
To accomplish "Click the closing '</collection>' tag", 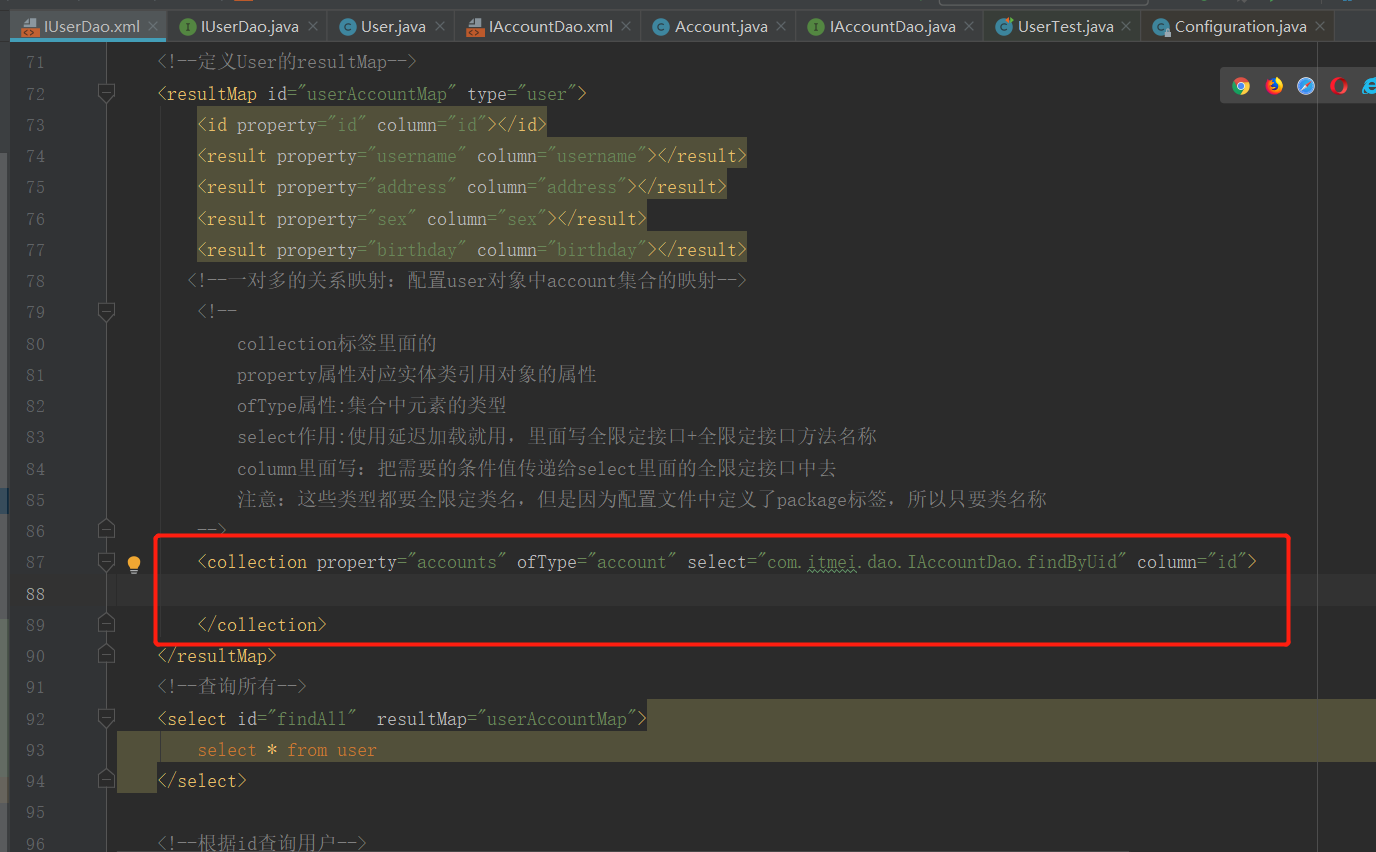I will (262, 625).
